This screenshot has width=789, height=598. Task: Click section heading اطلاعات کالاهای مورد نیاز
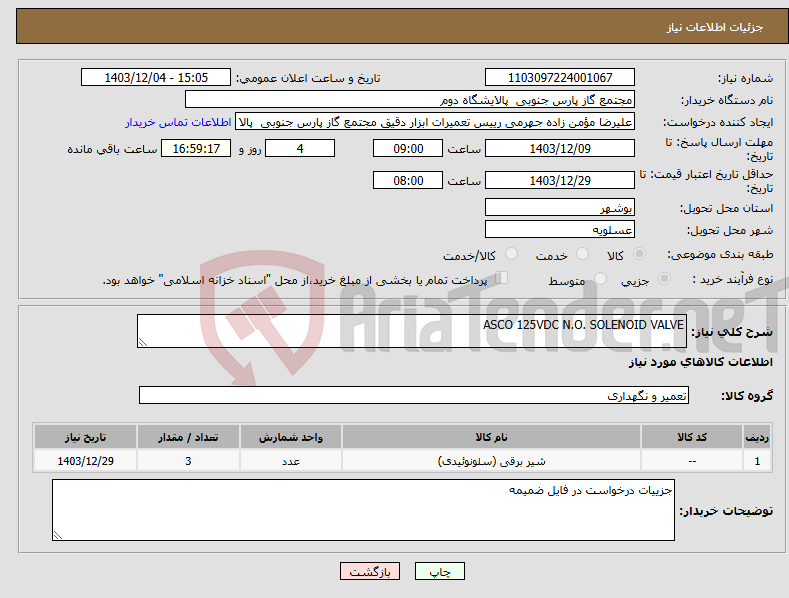point(700,362)
